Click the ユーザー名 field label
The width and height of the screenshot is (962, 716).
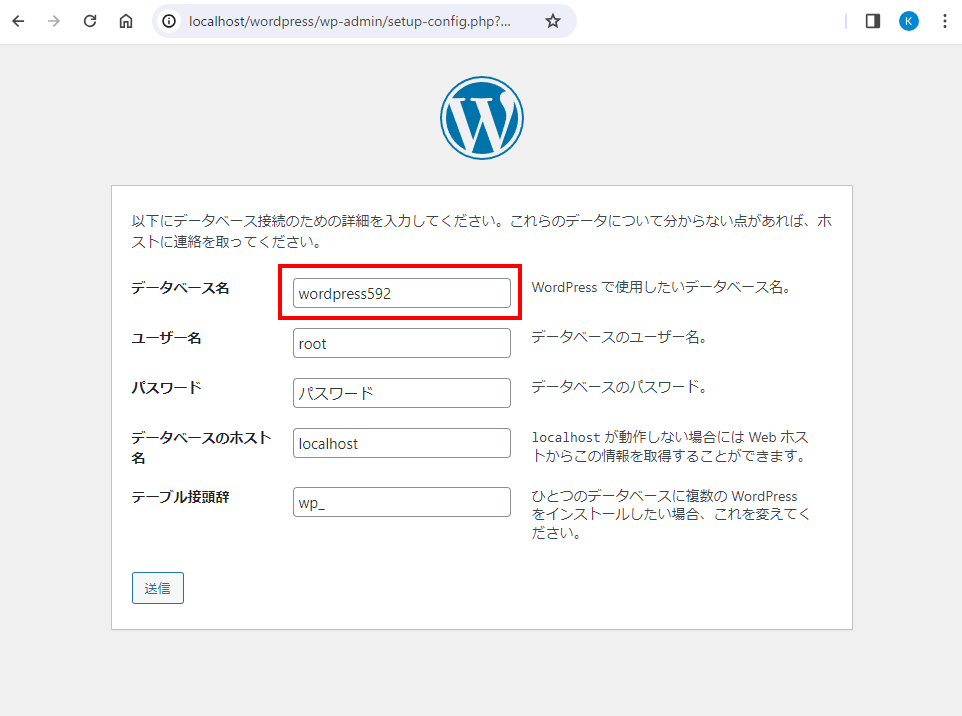pos(166,338)
